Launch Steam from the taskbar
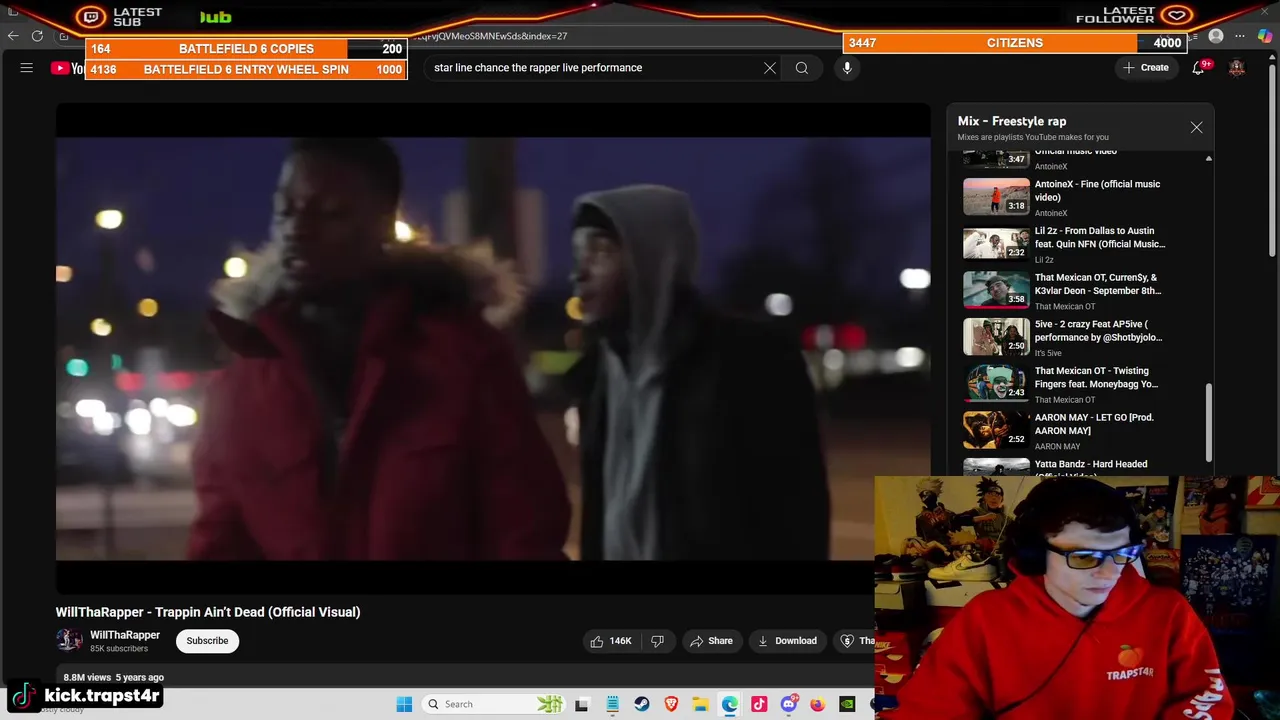The width and height of the screenshot is (1280, 720). pos(642,704)
